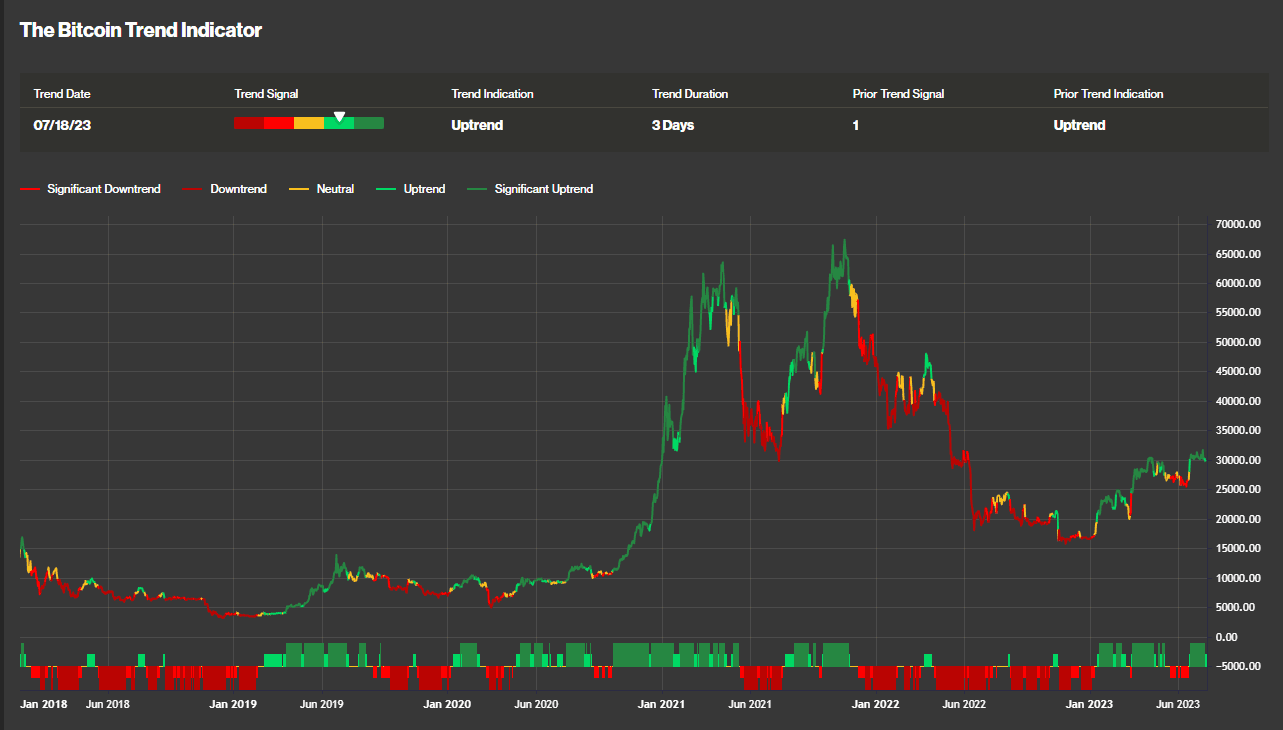Click the Jan 2022 x-axis label

[x=875, y=704]
